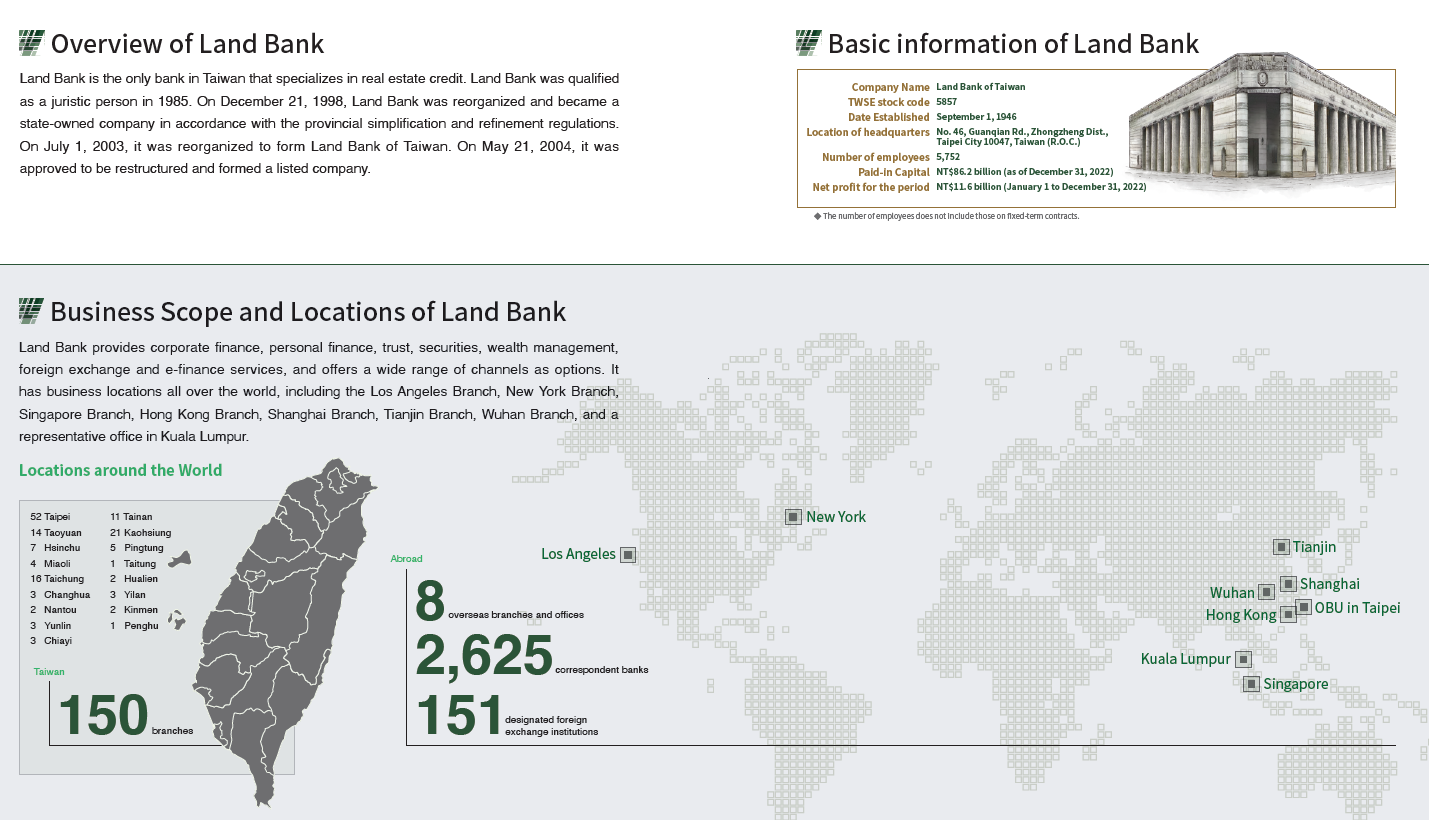Viewport: 1429px width, 820px height.
Task: Click the logo beside Business Scope heading
Action: pos(32,311)
